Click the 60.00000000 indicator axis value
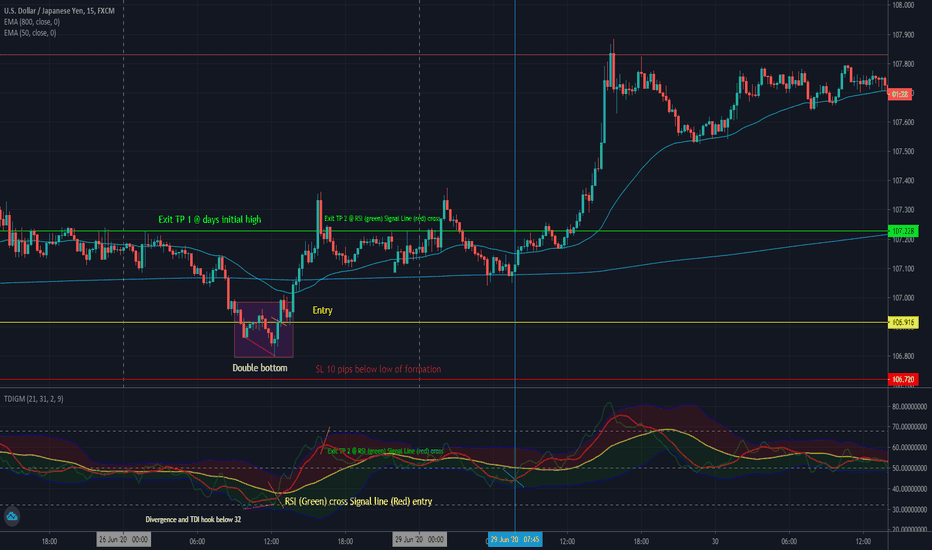The width and height of the screenshot is (932, 550). [909, 448]
